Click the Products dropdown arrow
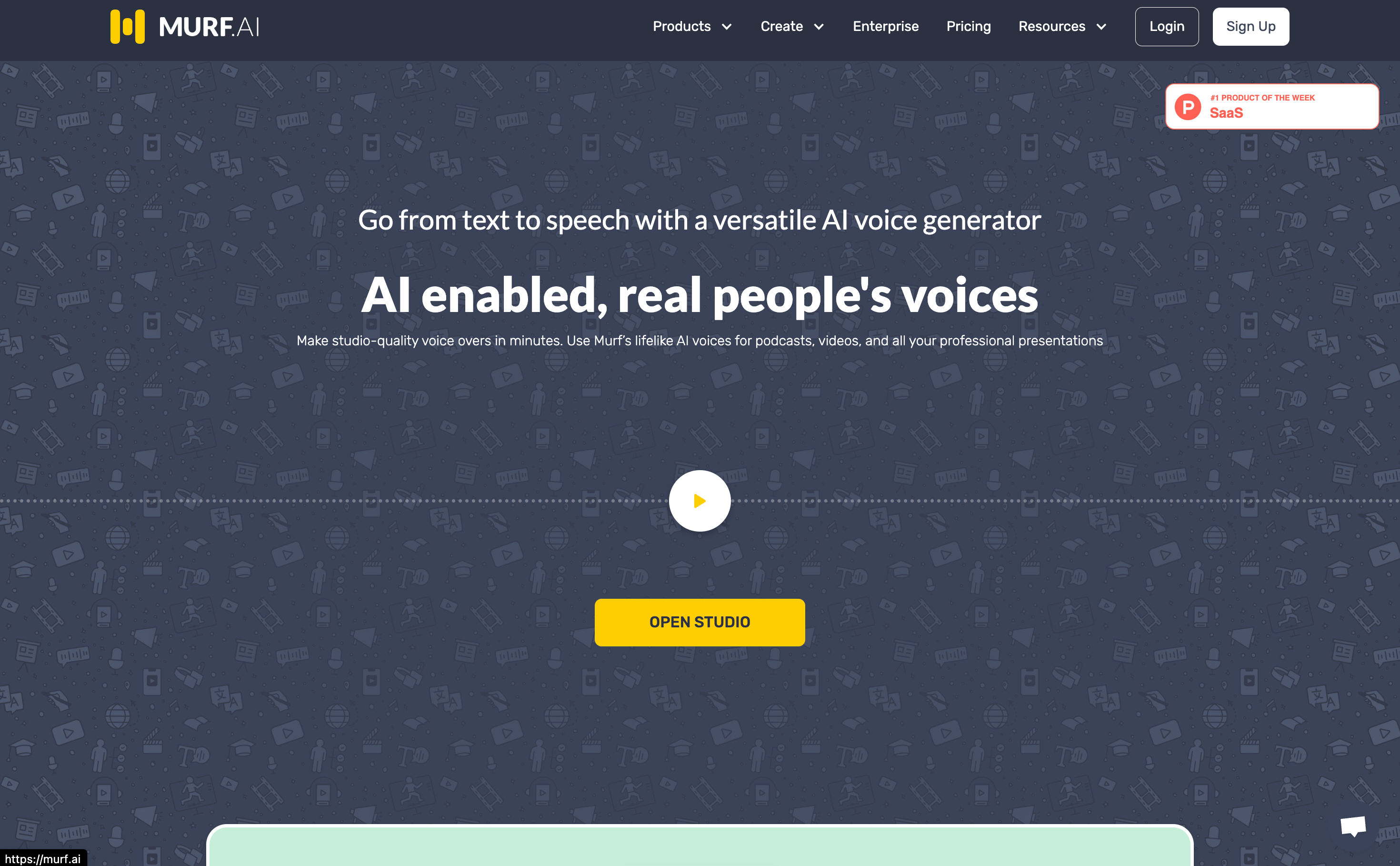This screenshot has height=866, width=1400. pos(727,26)
